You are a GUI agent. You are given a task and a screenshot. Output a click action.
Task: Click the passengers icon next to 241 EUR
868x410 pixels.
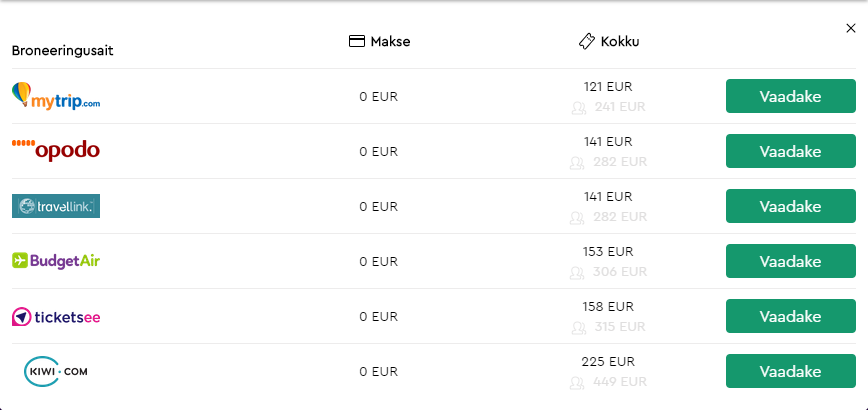(x=578, y=107)
